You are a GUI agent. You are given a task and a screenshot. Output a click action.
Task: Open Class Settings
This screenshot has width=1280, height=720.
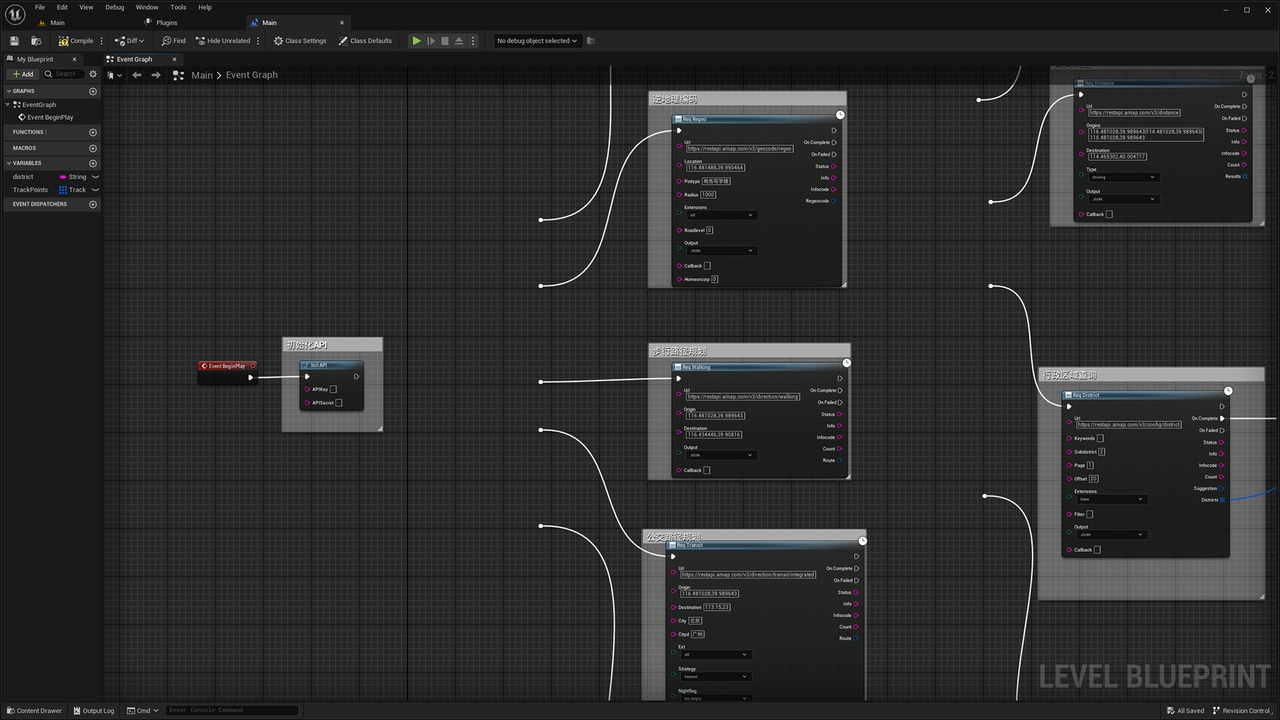pyautogui.click(x=300, y=41)
